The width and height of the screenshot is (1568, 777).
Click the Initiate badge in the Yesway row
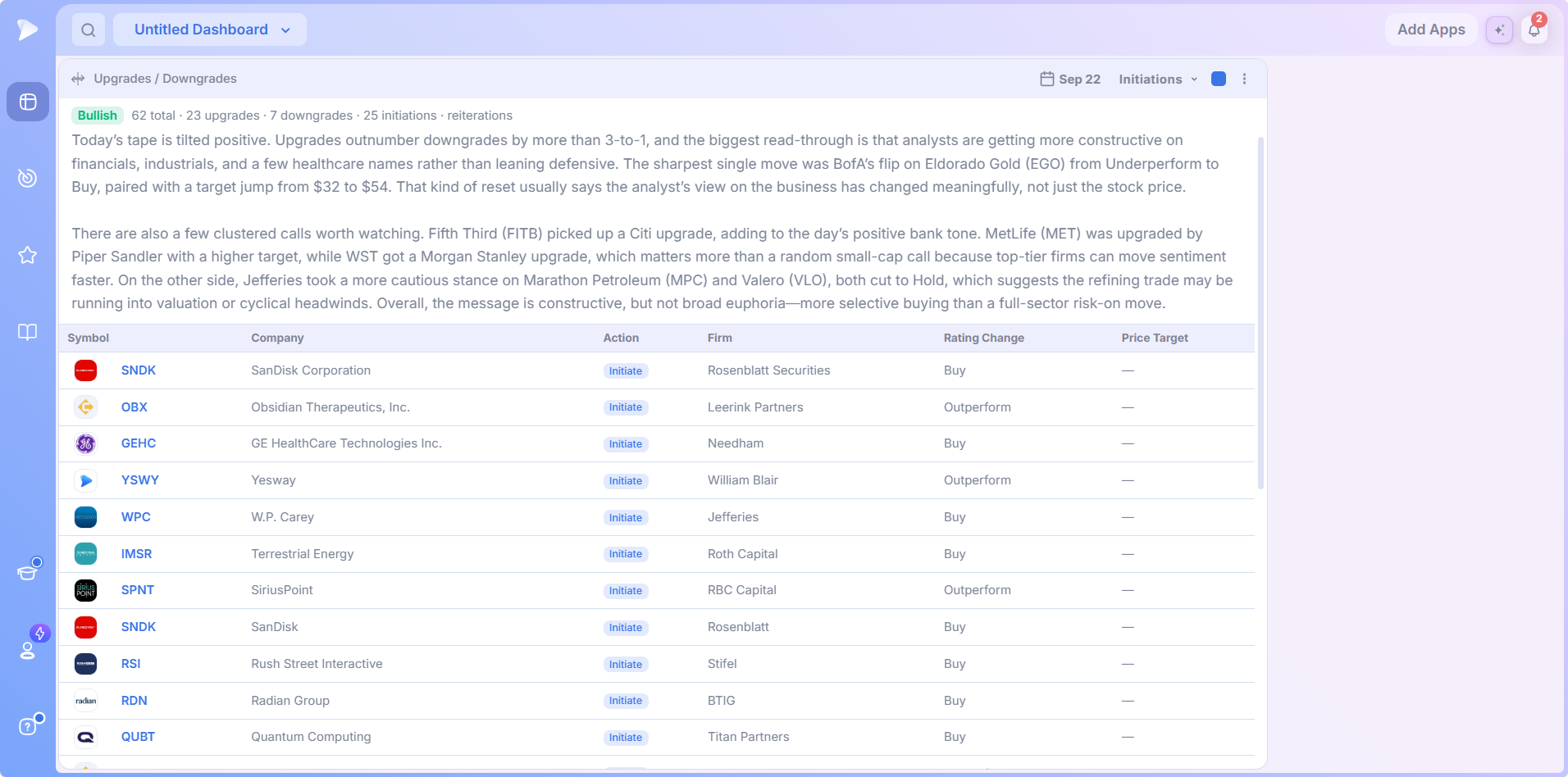(626, 481)
